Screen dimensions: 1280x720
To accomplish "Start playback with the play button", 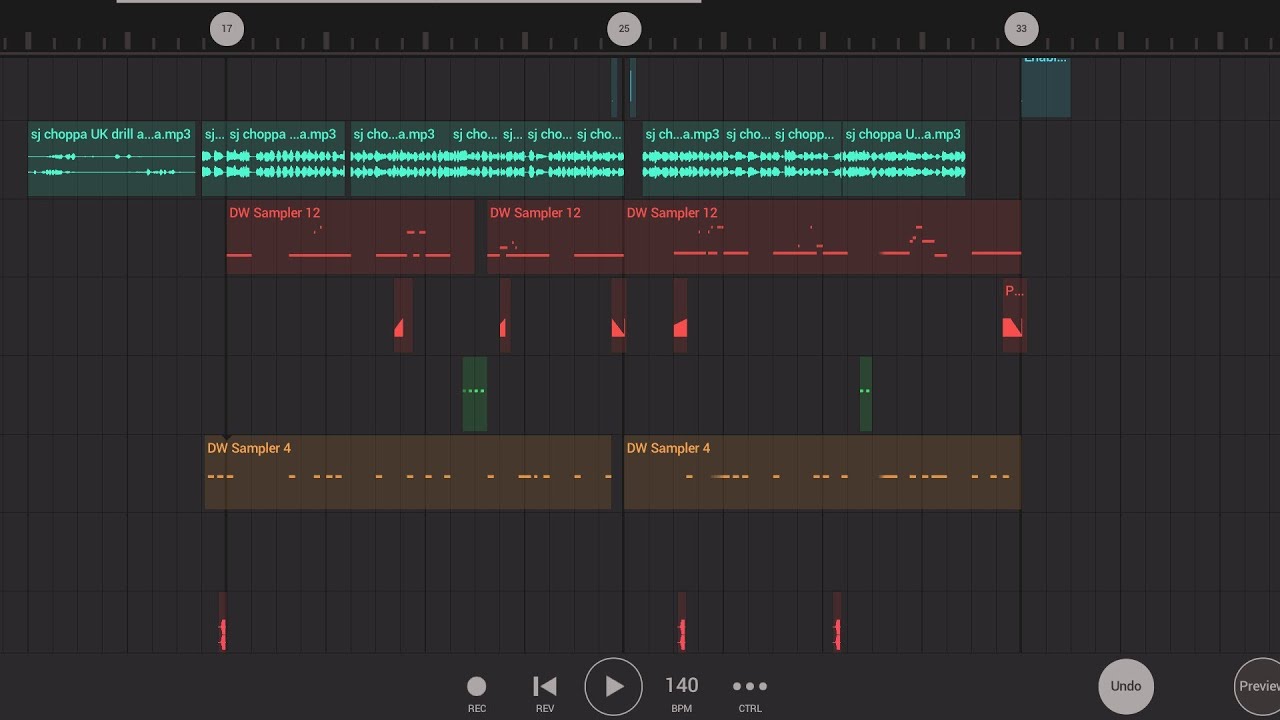I will 613,686.
